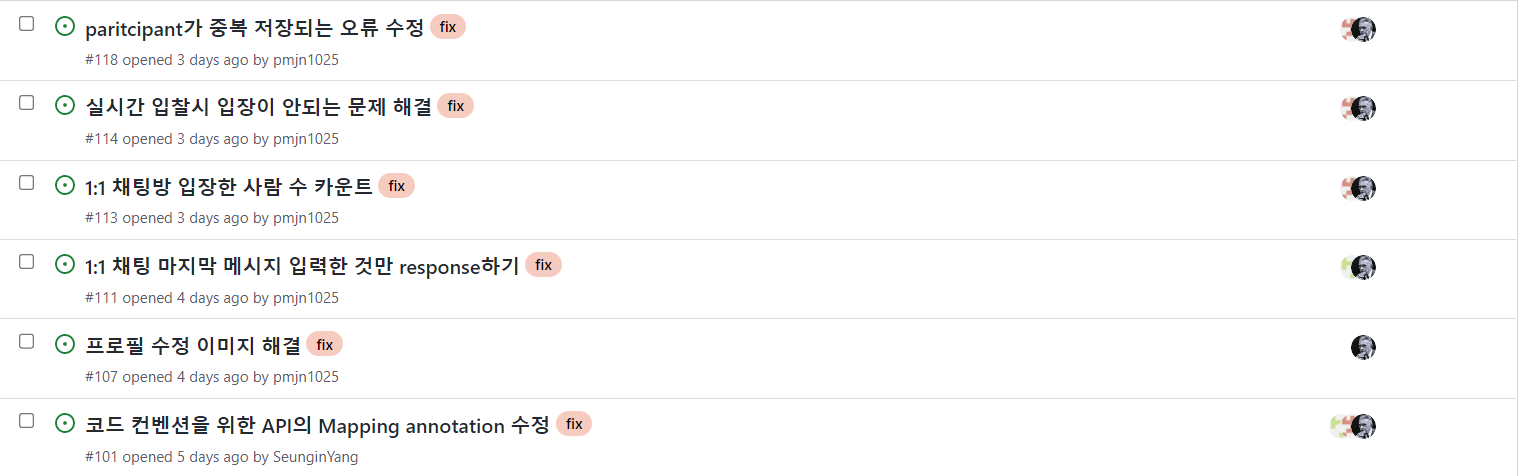Open issue 코드 컨벤션 Mapping annotation 수정
Screen dimensions: 1521x476
318,426
